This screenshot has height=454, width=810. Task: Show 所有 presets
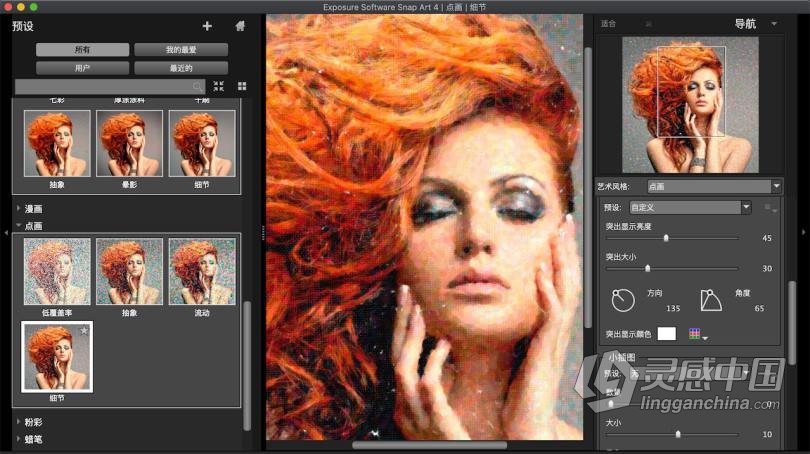click(83, 50)
